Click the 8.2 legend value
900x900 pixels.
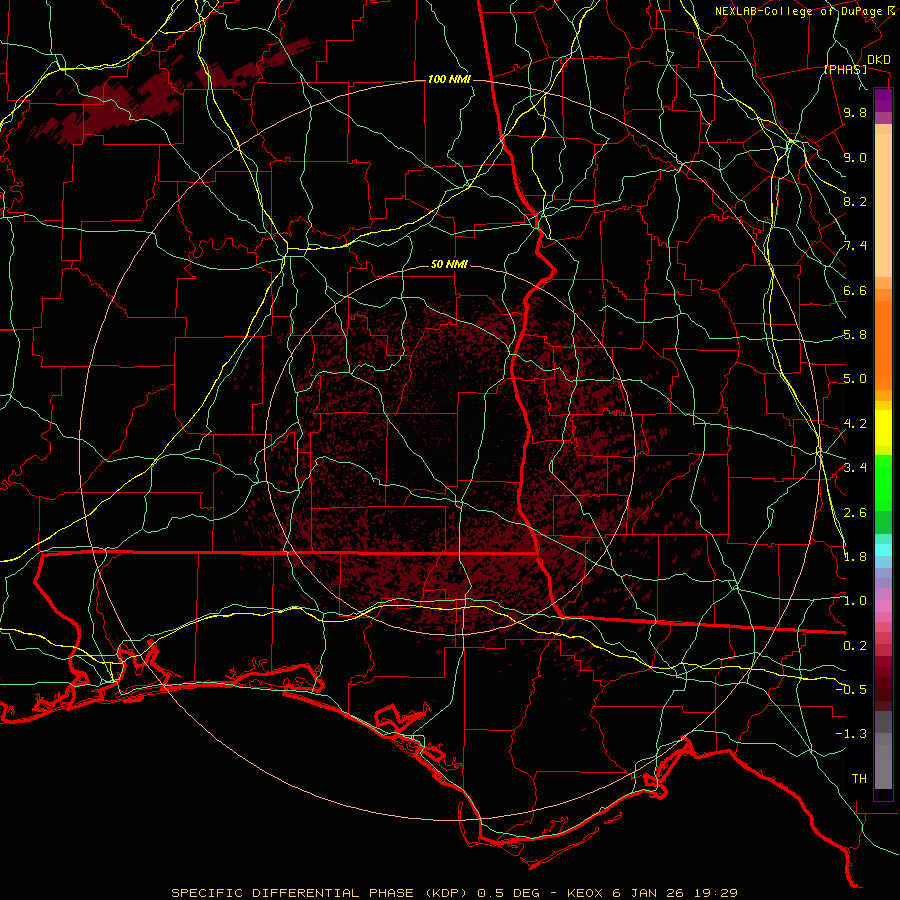coord(855,201)
